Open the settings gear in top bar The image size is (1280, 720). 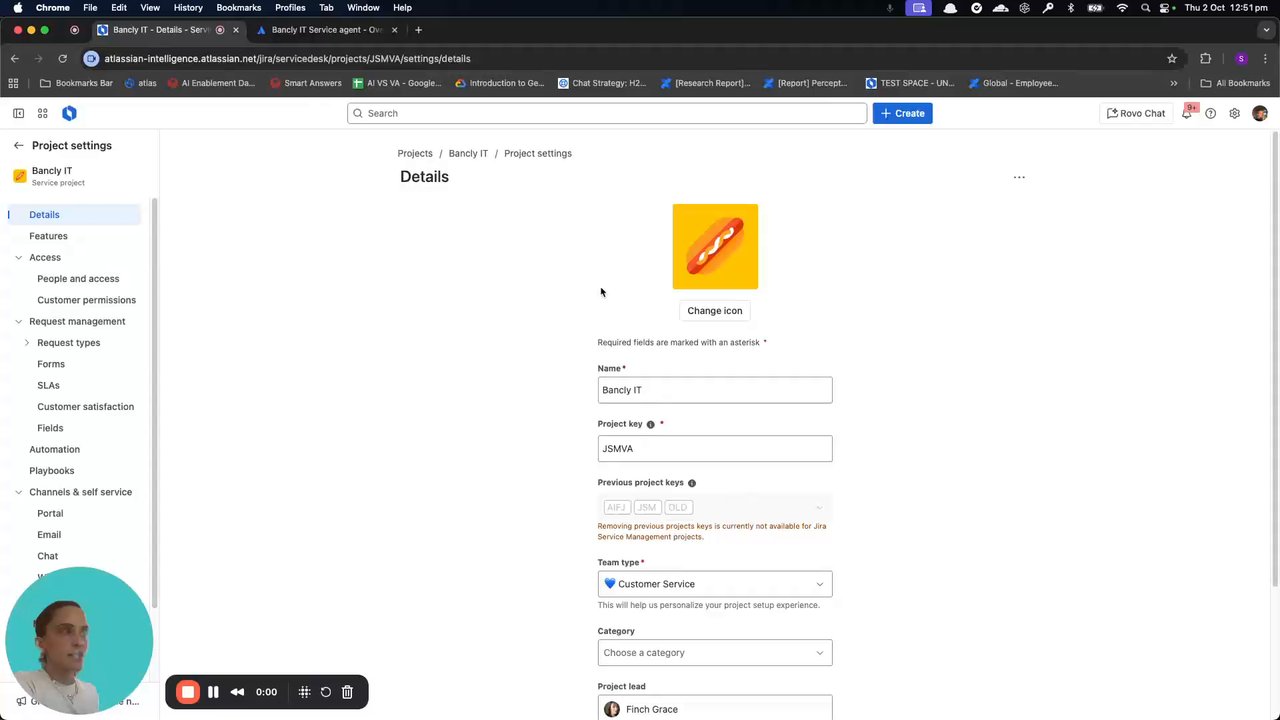coord(1234,113)
